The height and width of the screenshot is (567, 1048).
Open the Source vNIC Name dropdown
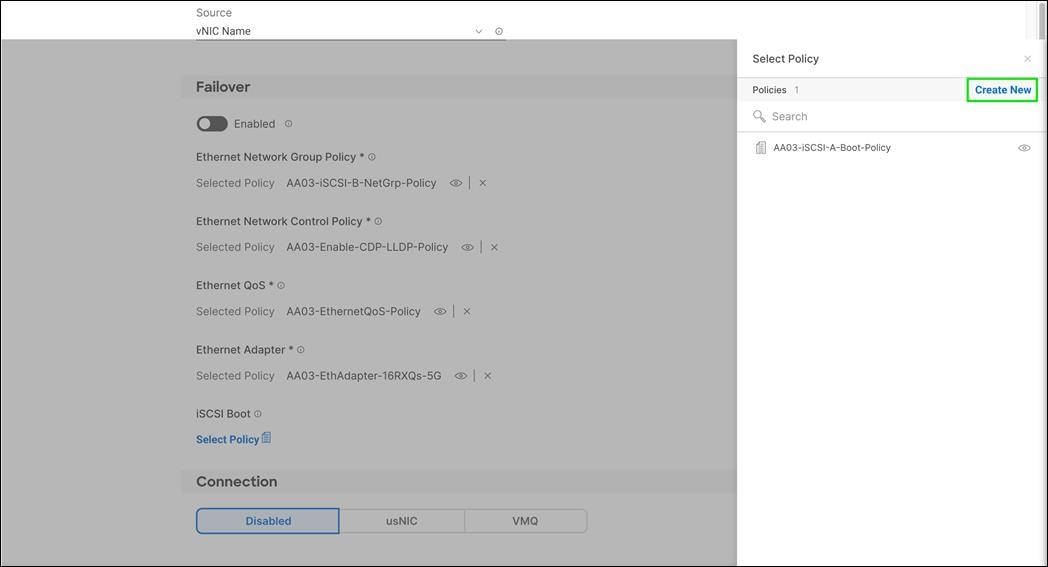pyautogui.click(x=351, y=31)
